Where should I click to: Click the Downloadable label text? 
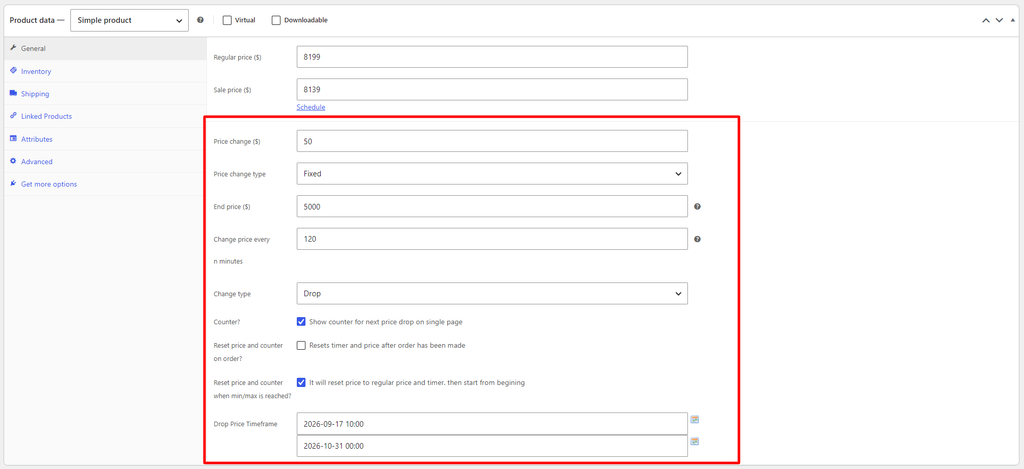(306, 20)
